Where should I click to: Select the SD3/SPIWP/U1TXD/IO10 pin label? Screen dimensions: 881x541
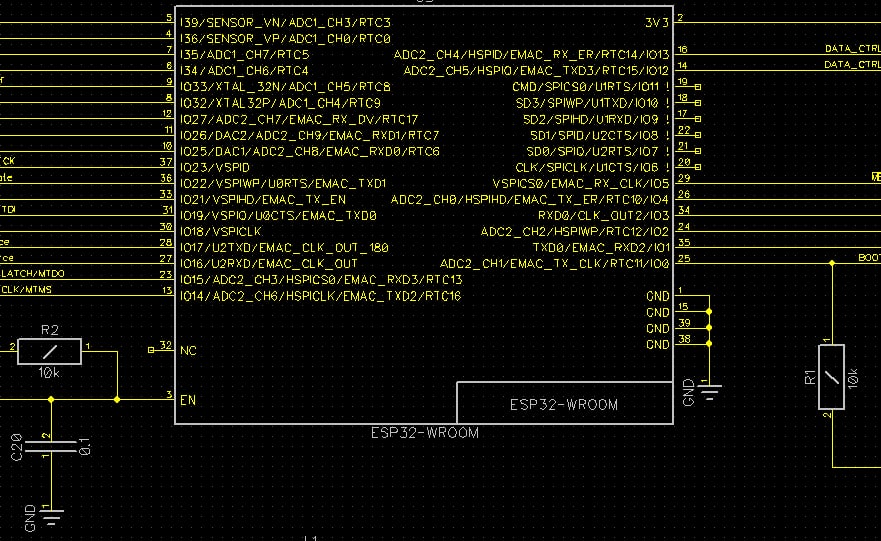pyautogui.click(x=587, y=103)
